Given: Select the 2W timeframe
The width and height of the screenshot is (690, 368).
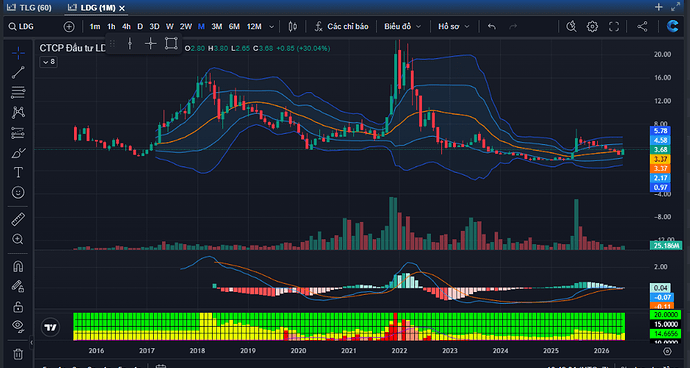Looking at the screenshot, I should click(x=186, y=26).
